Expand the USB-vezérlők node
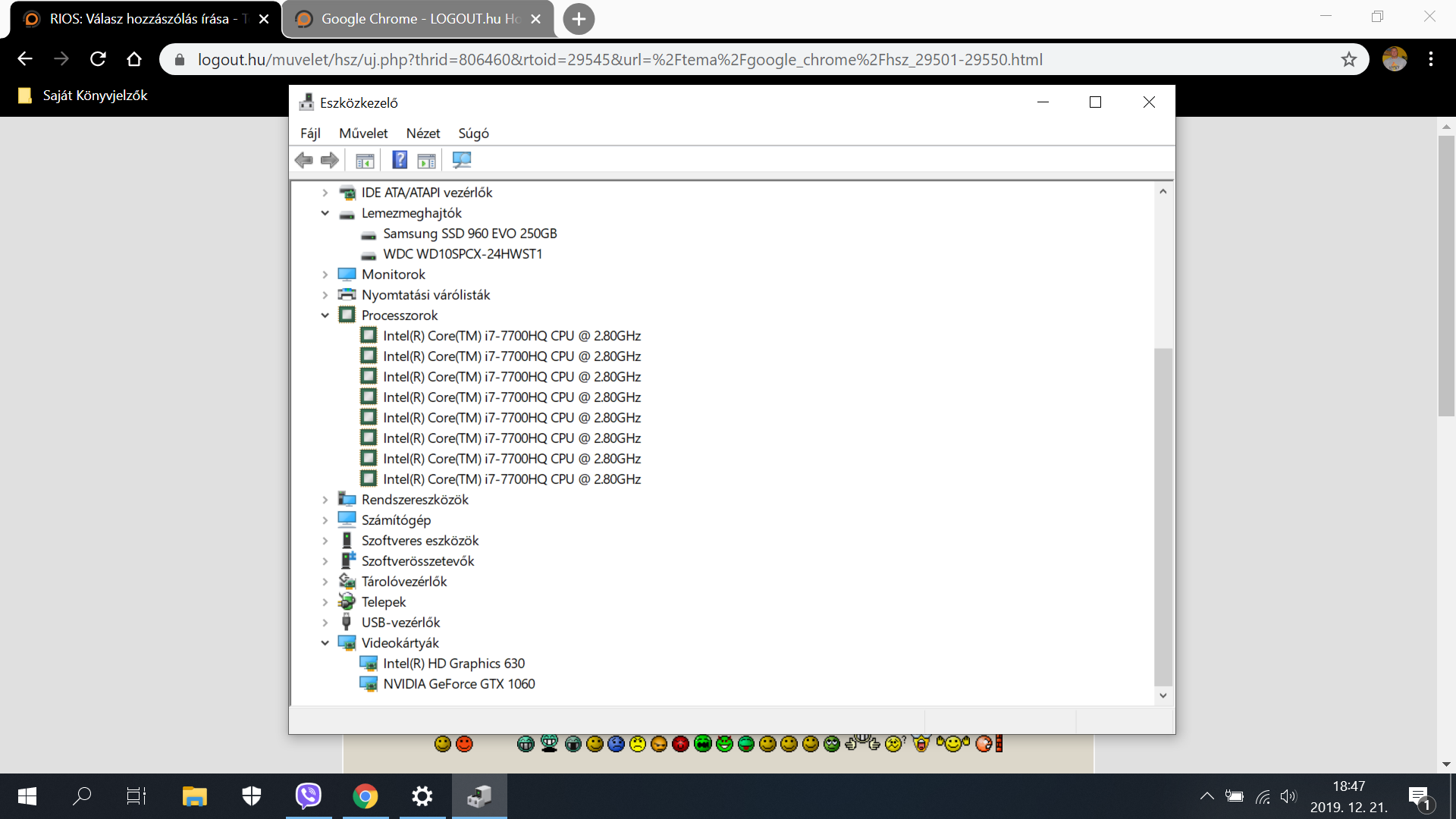1456x819 pixels. [325, 623]
